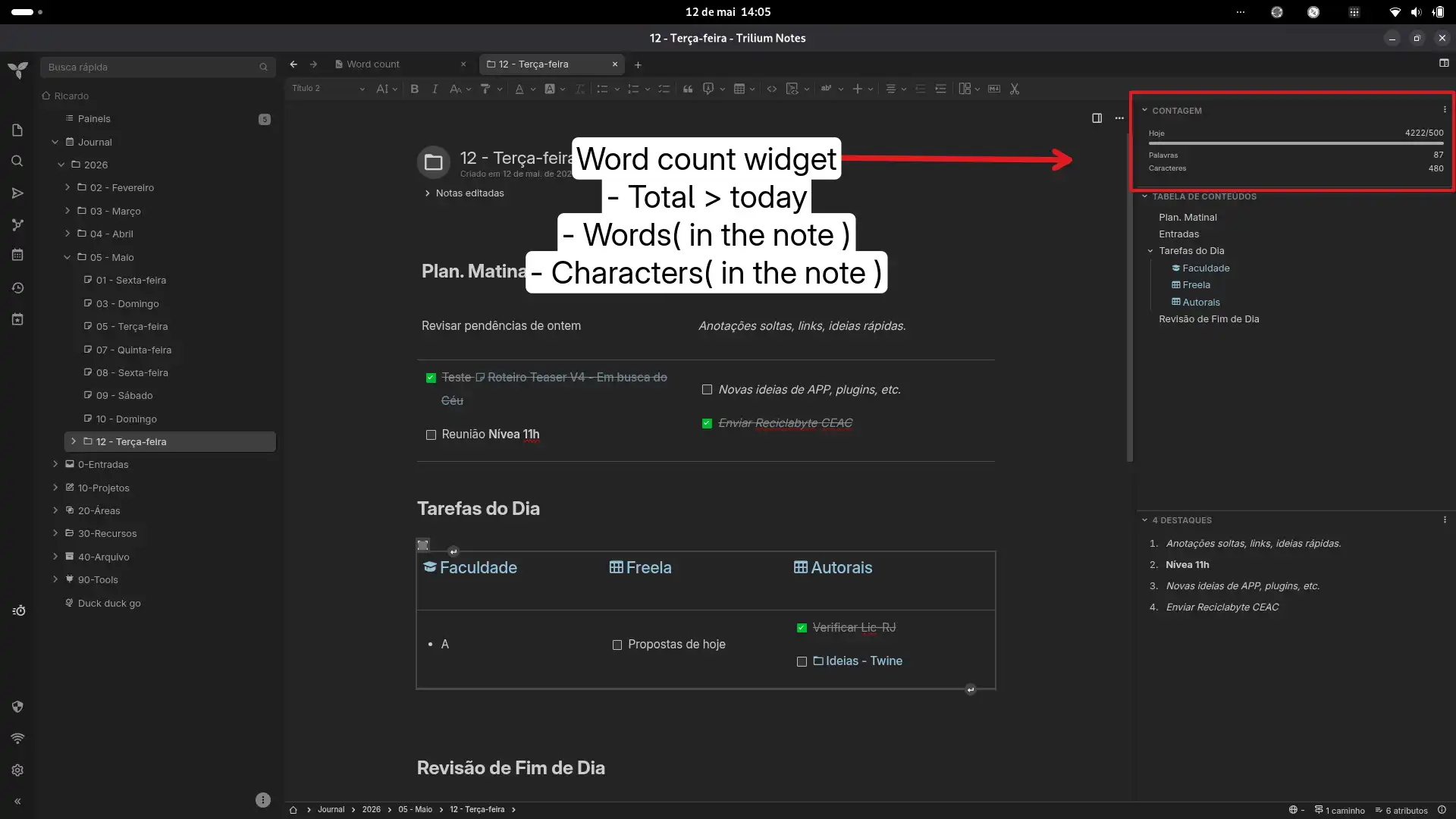1456x819 pixels.
Task: Jump to 'Plan. Matinal' in table of contents
Action: click(x=1188, y=218)
